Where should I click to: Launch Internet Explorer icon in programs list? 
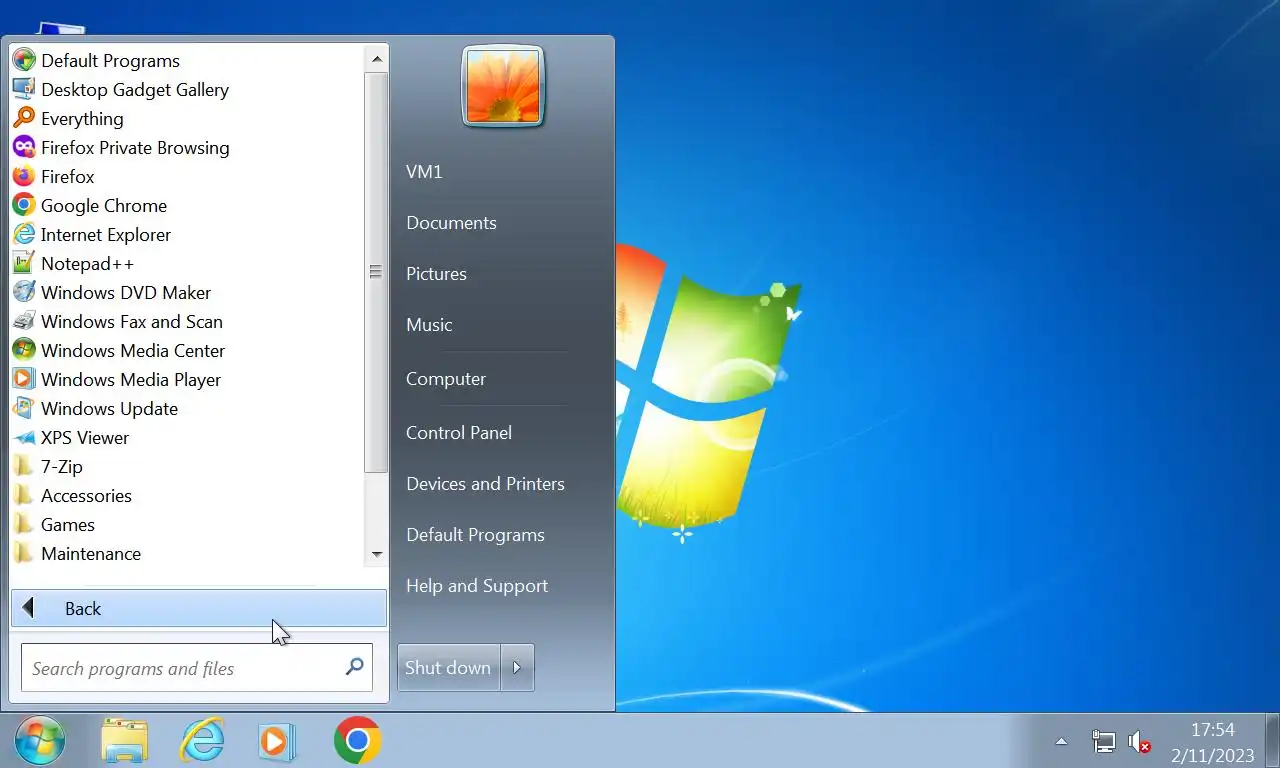click(24, 234)
